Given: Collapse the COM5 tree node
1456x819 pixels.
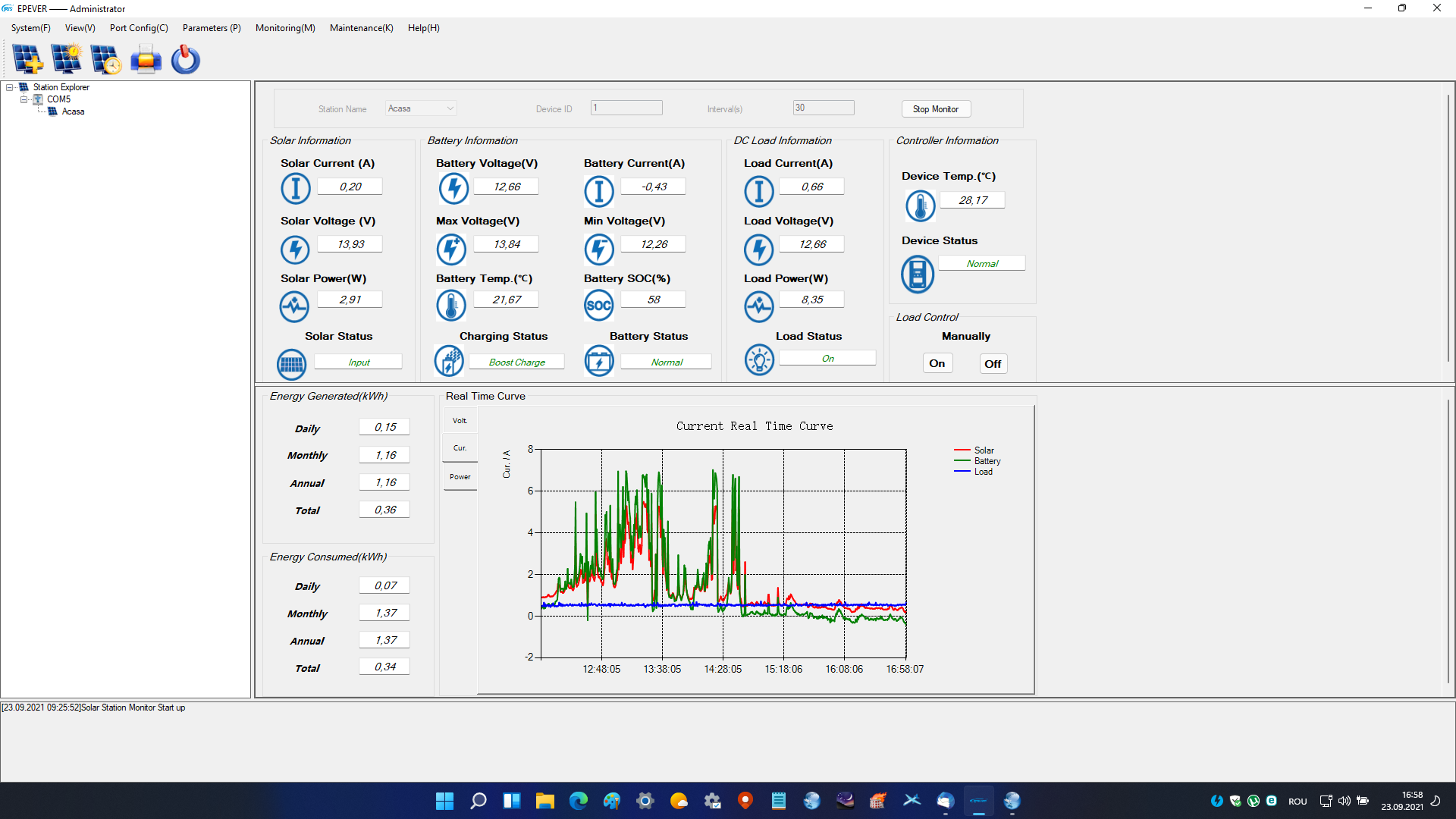Looking at the screenshot, I should click(x=24, y=99).
